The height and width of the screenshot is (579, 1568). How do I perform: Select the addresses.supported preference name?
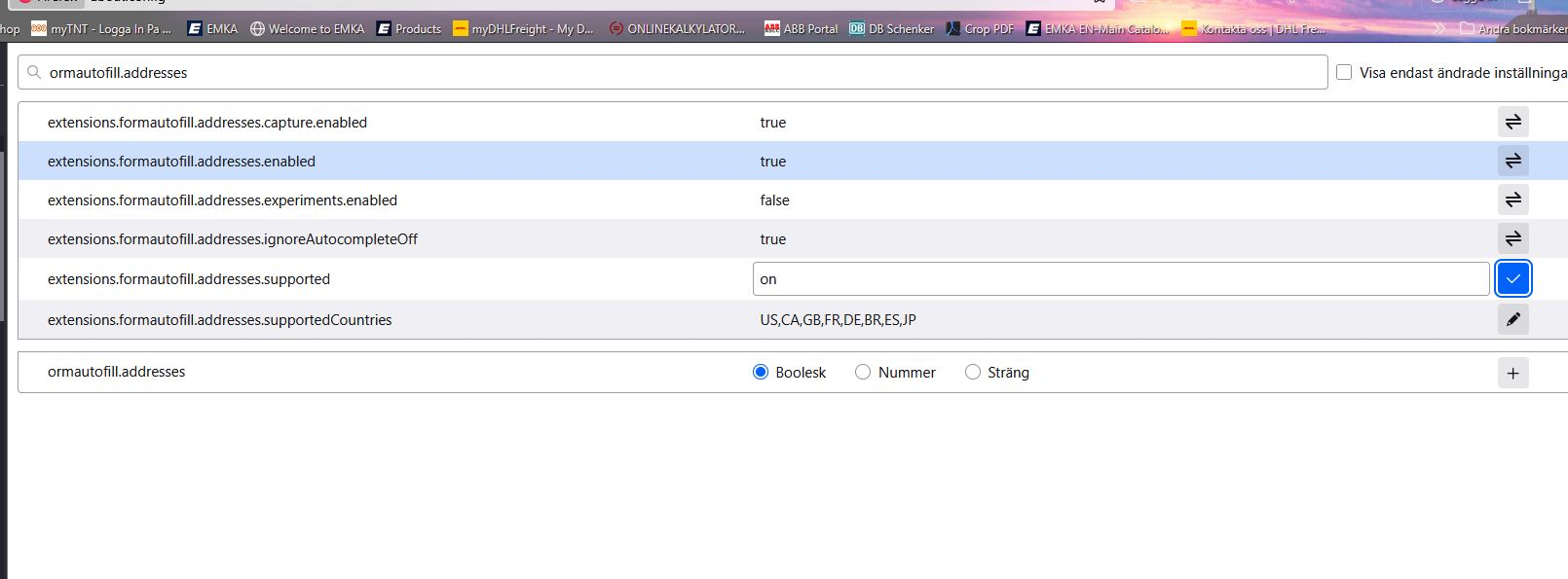[x=189, y=279]
